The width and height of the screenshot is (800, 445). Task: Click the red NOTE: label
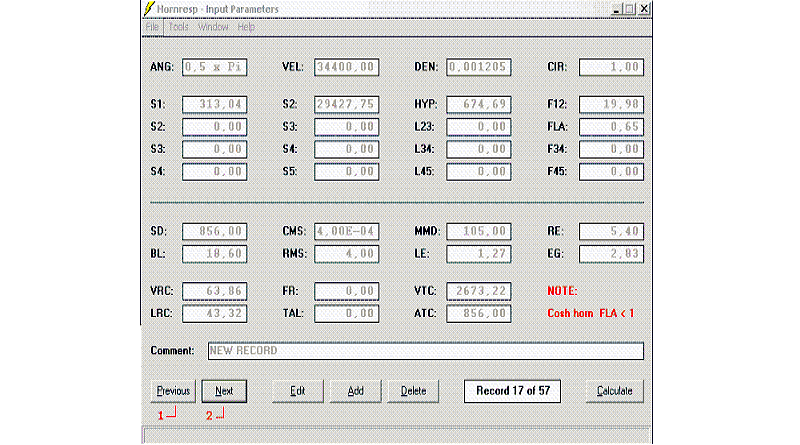562,291
